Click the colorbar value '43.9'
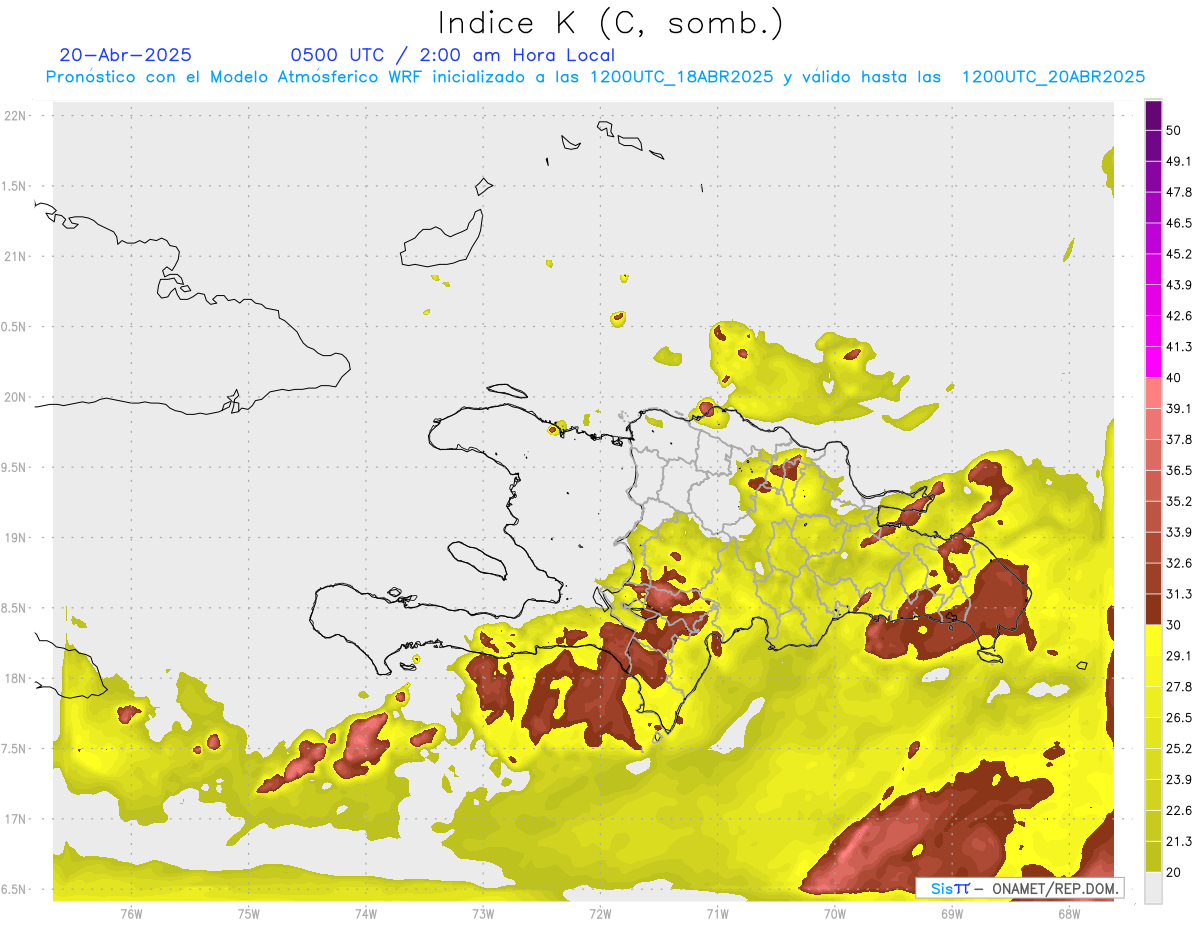This screenshot has height=927, width=1200. click(x=1179, y=285)
